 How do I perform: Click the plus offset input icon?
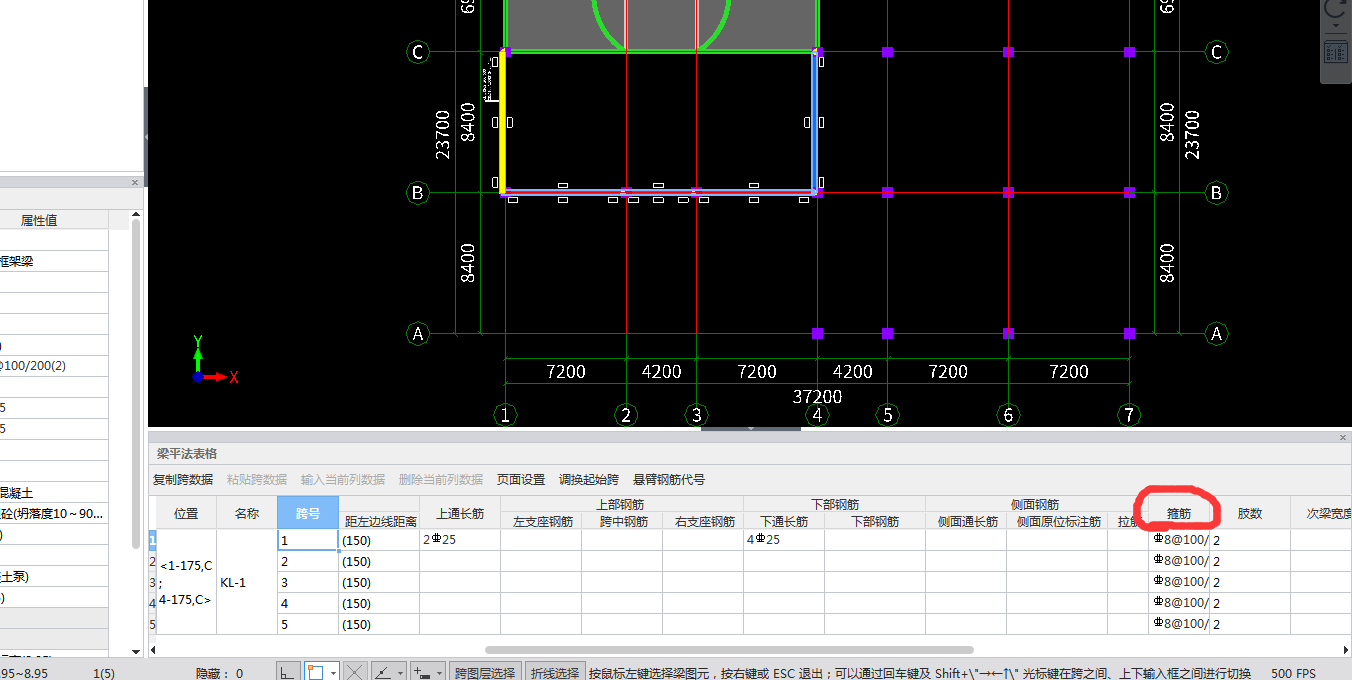[422, 673]
